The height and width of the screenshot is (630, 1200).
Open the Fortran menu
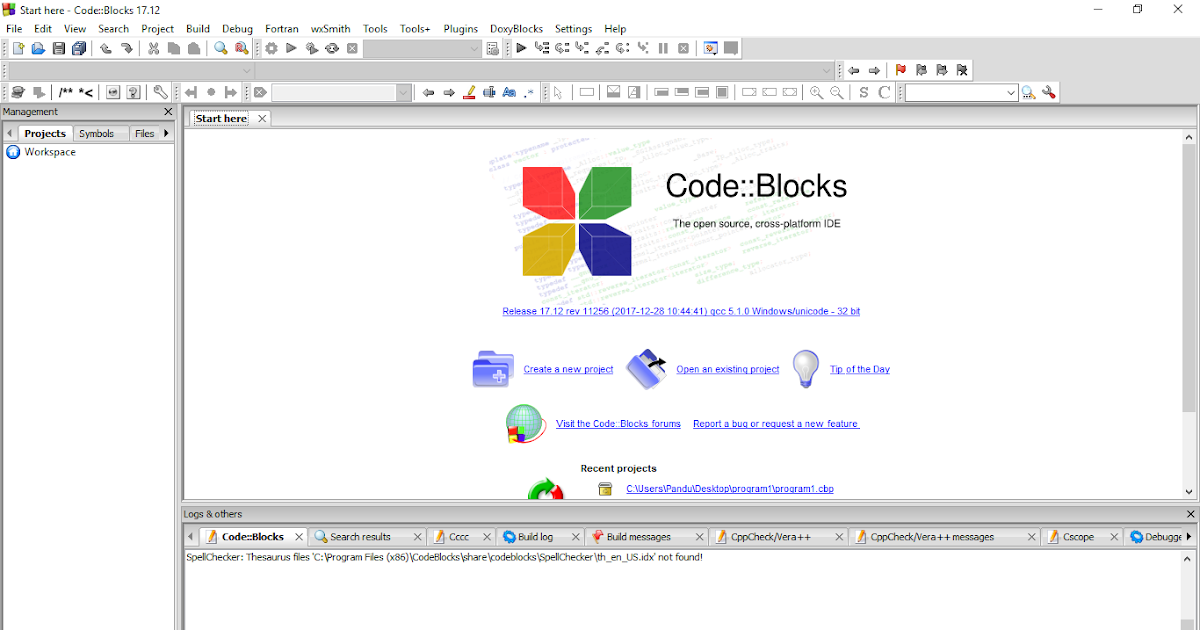click(x=282, y=29)
